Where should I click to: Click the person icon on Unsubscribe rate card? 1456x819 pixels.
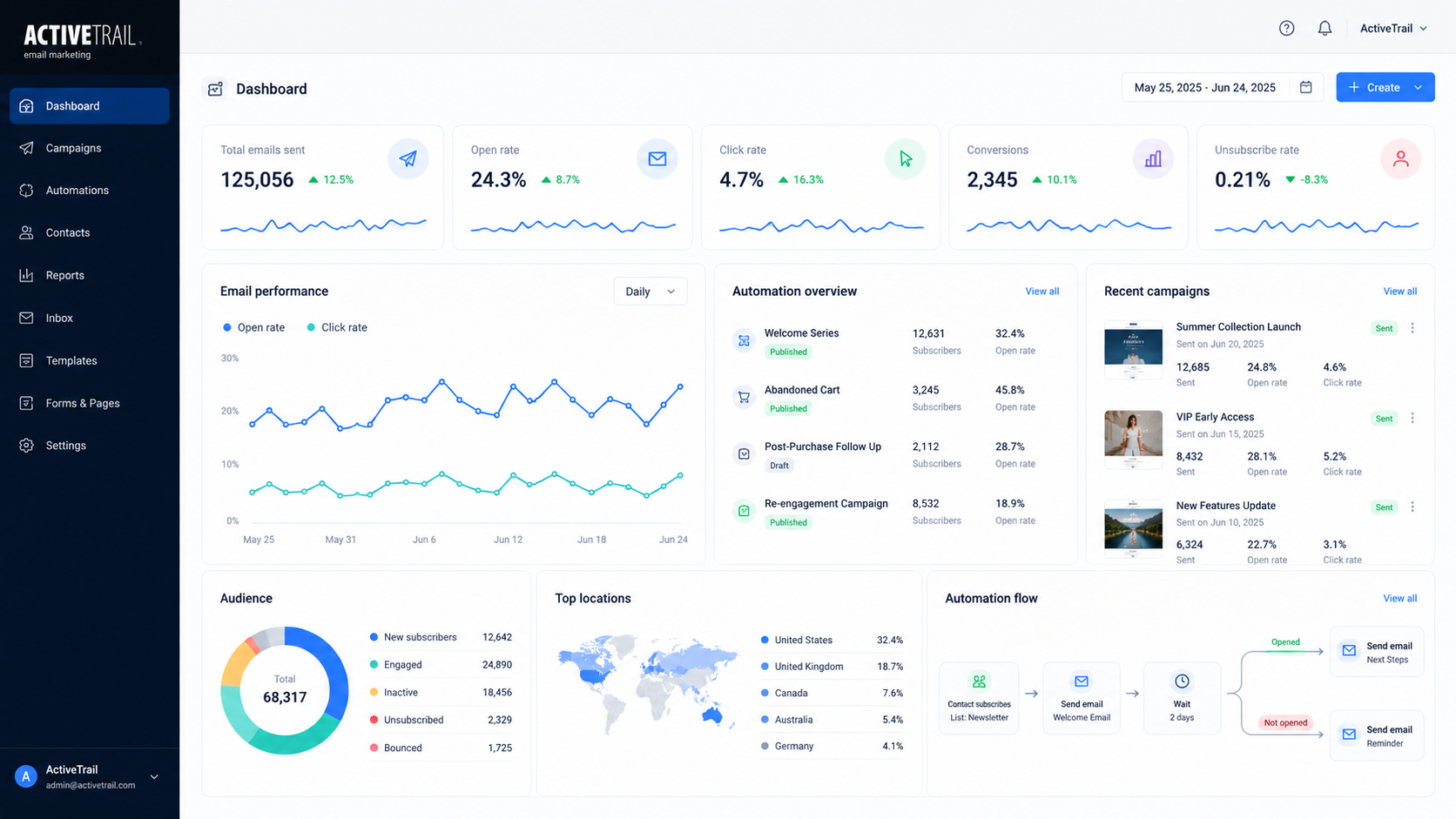(1401, 159)
